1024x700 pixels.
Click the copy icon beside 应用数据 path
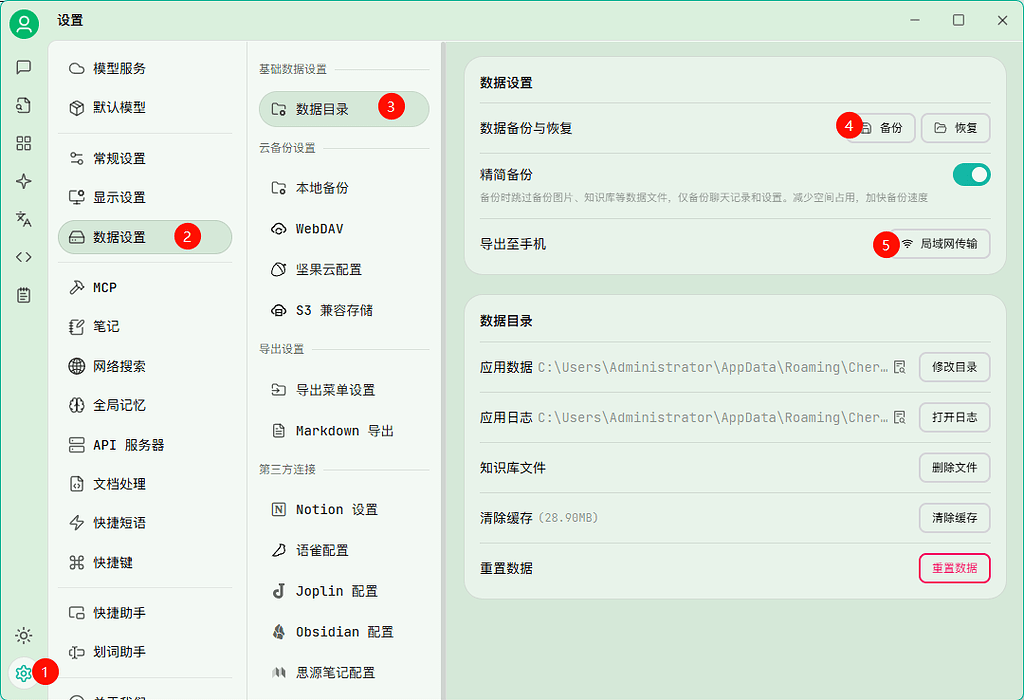coord(899,367)
